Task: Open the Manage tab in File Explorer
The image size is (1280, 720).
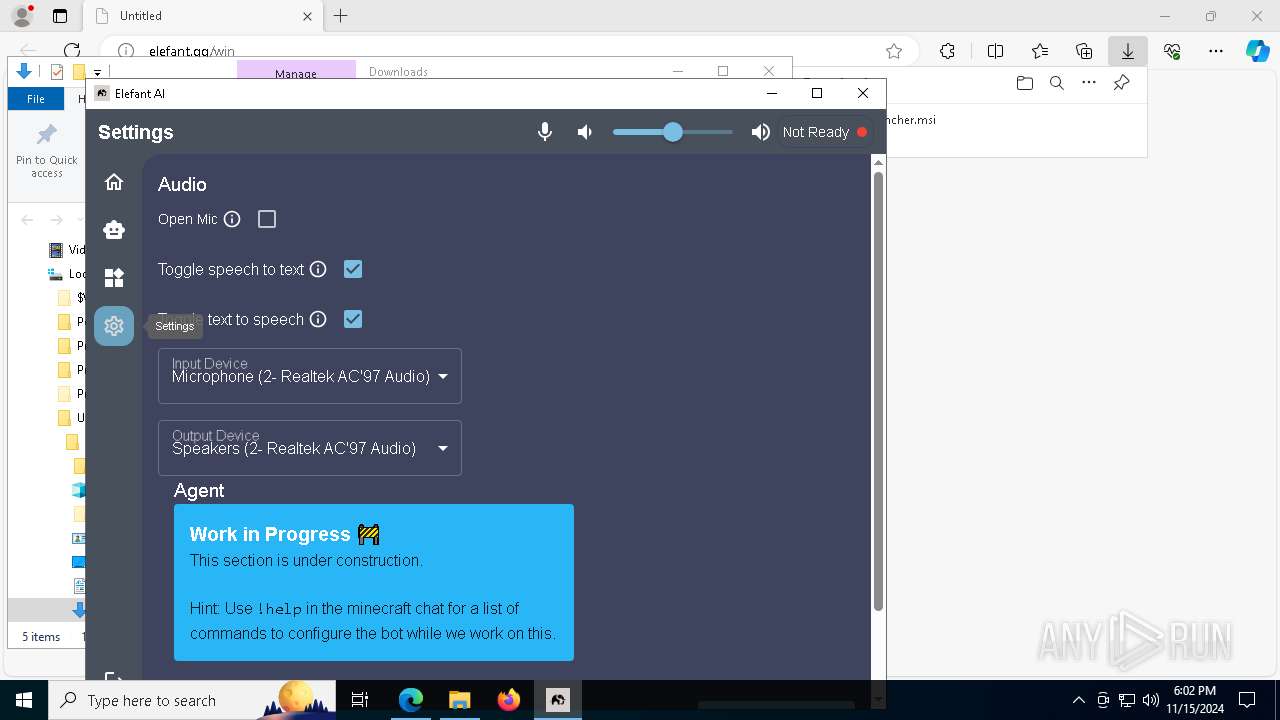Action: 296,73
